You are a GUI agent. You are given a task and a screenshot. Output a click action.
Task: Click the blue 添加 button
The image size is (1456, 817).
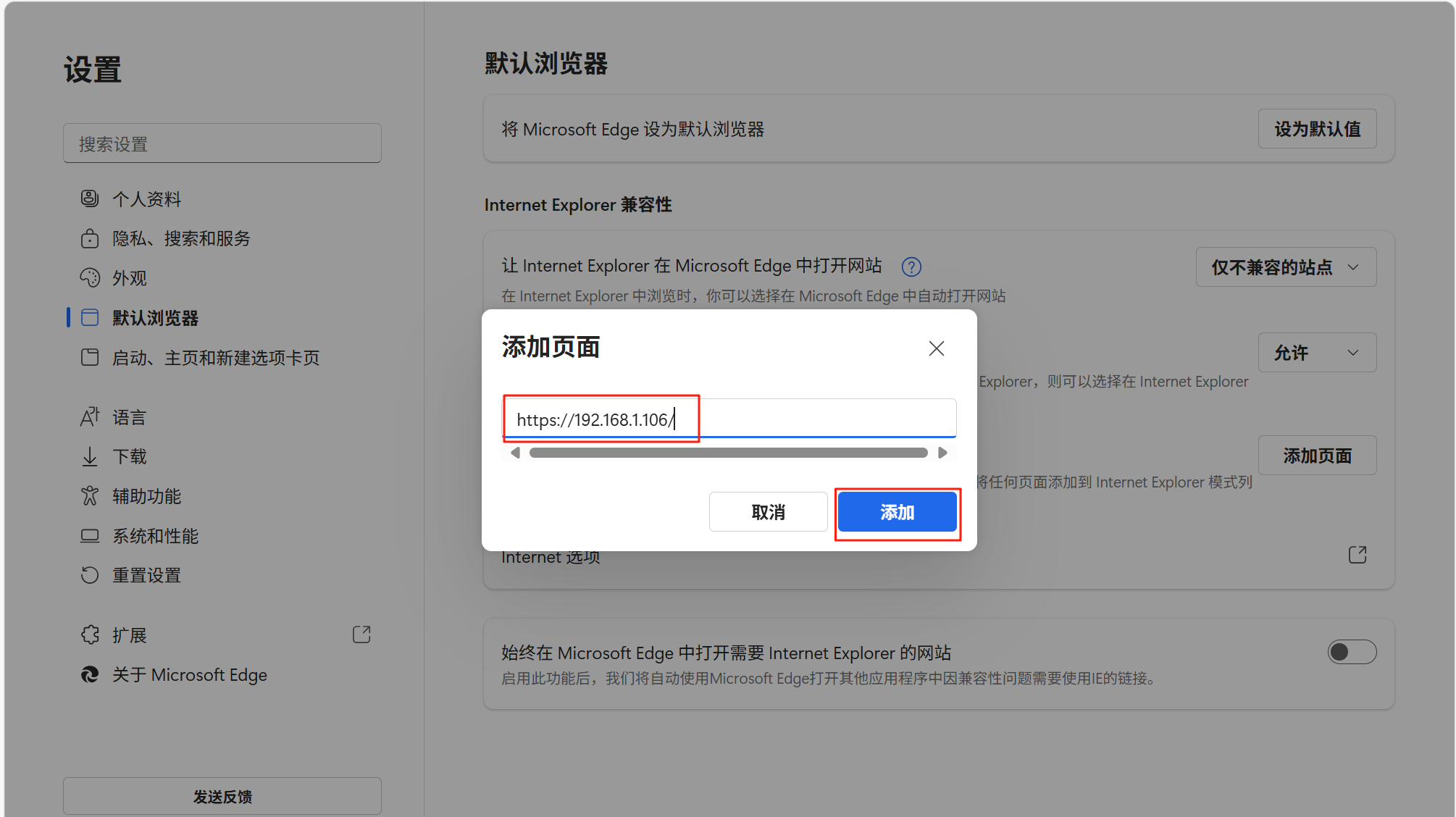click(x=897, y=512)
